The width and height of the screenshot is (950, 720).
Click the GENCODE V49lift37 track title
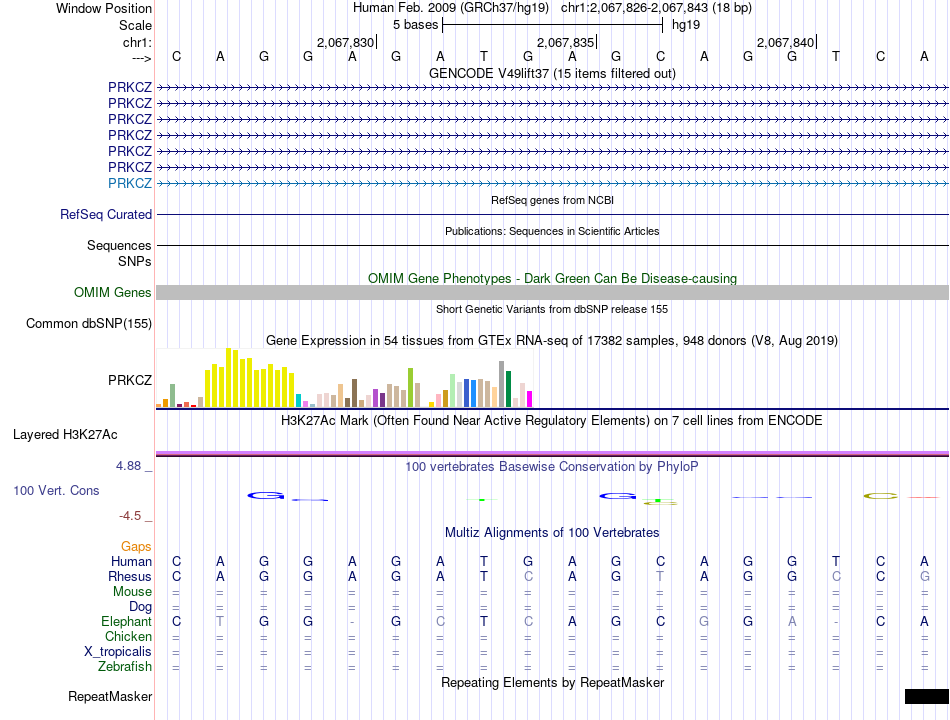coord(552,73)
